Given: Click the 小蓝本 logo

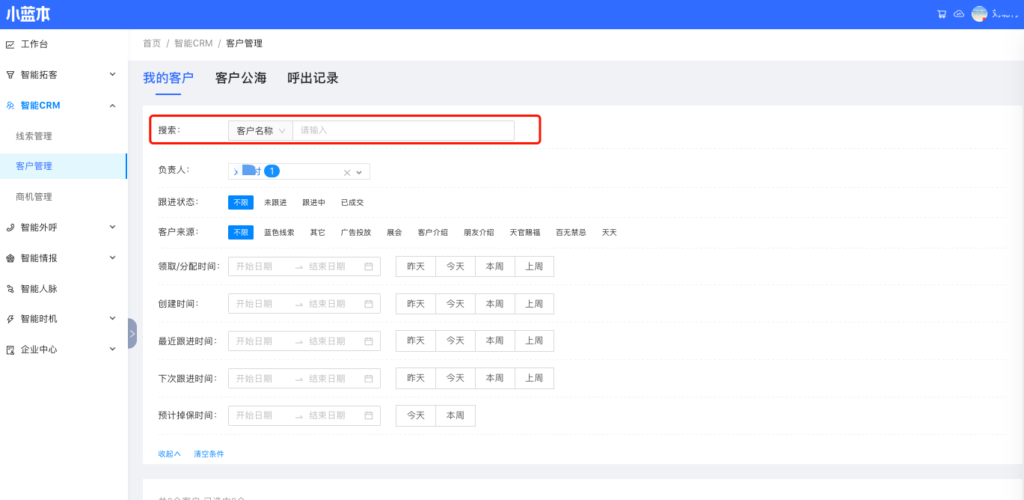Looking at the screenshot, I should pyautogui.click(x=28, y=14).
